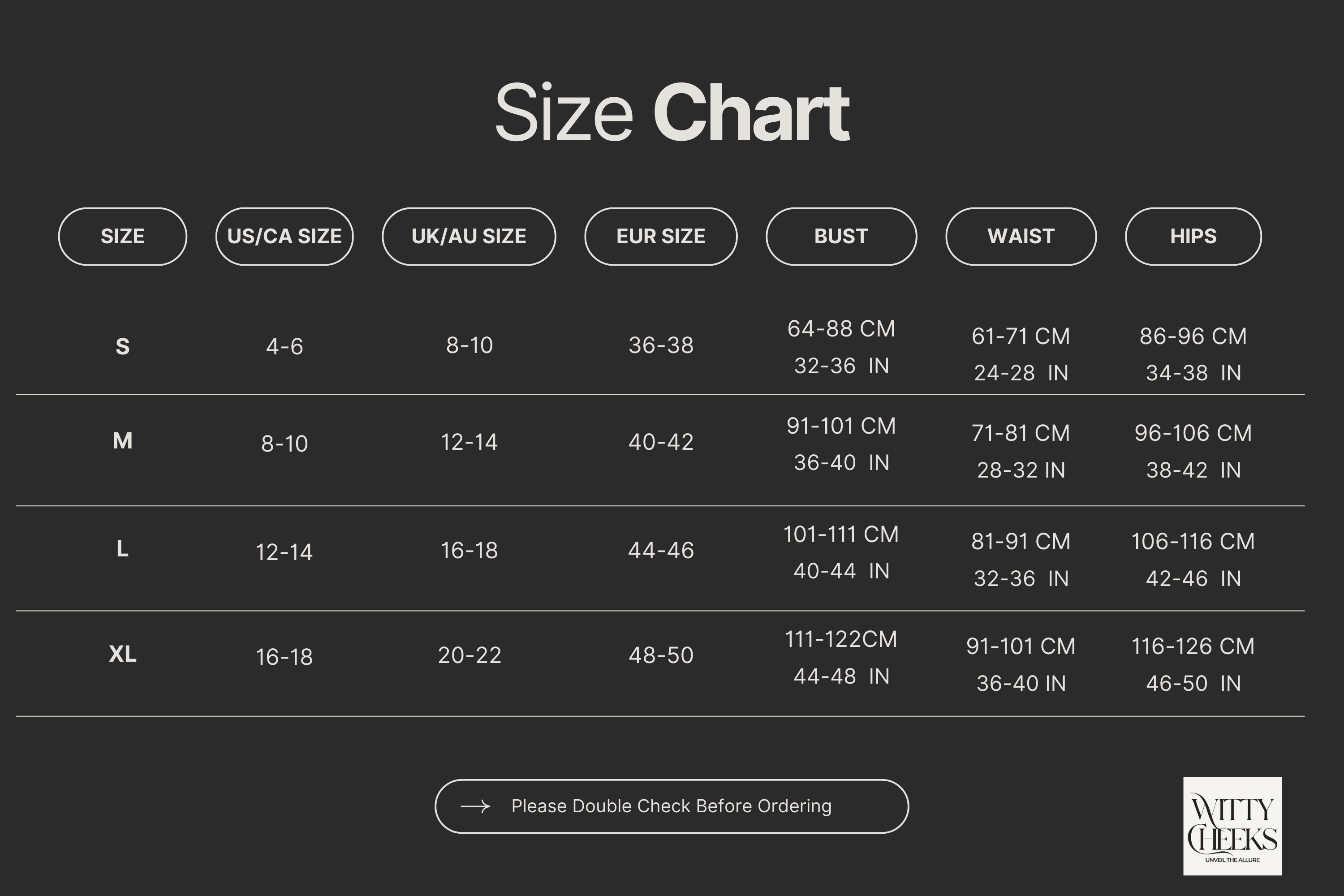Image resolution: width=1344 pixels, height=896 pixels.
Task: Click the 20-22 UK/AU size value
Action: pos(470,655)
